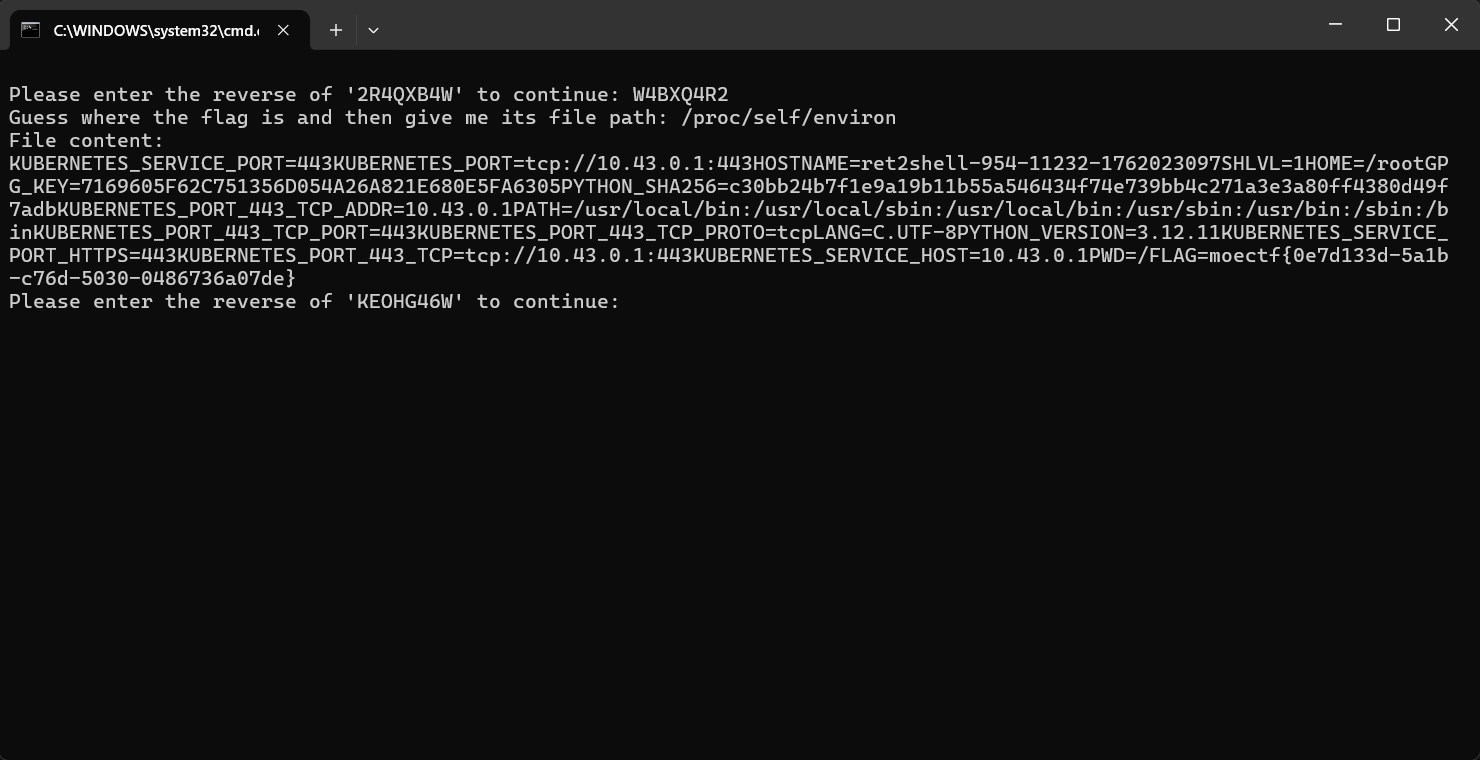Close the cmd.exe terminal tab

tap(283, 30)
